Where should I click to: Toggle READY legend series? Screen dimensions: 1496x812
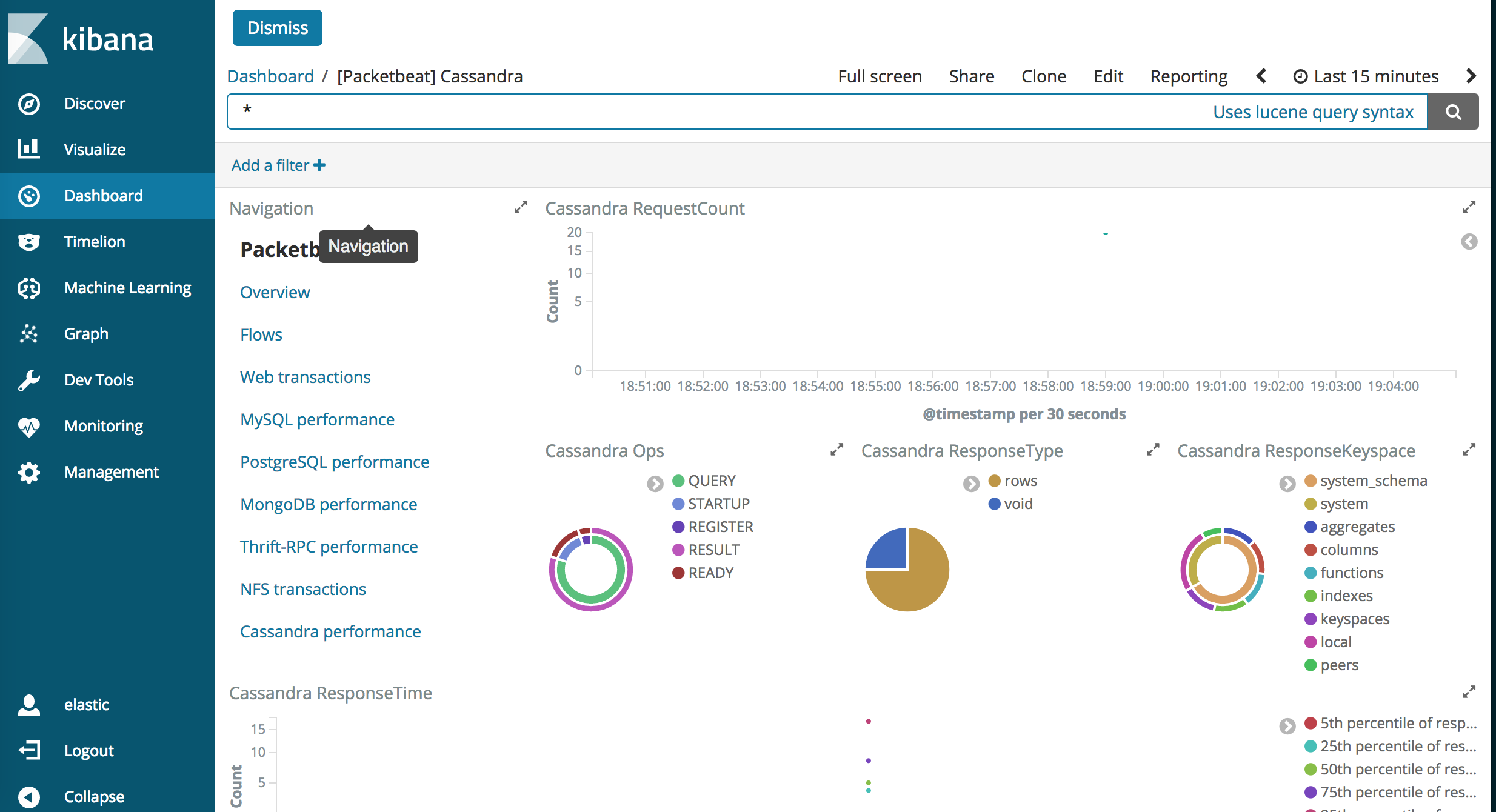point(703,573)
